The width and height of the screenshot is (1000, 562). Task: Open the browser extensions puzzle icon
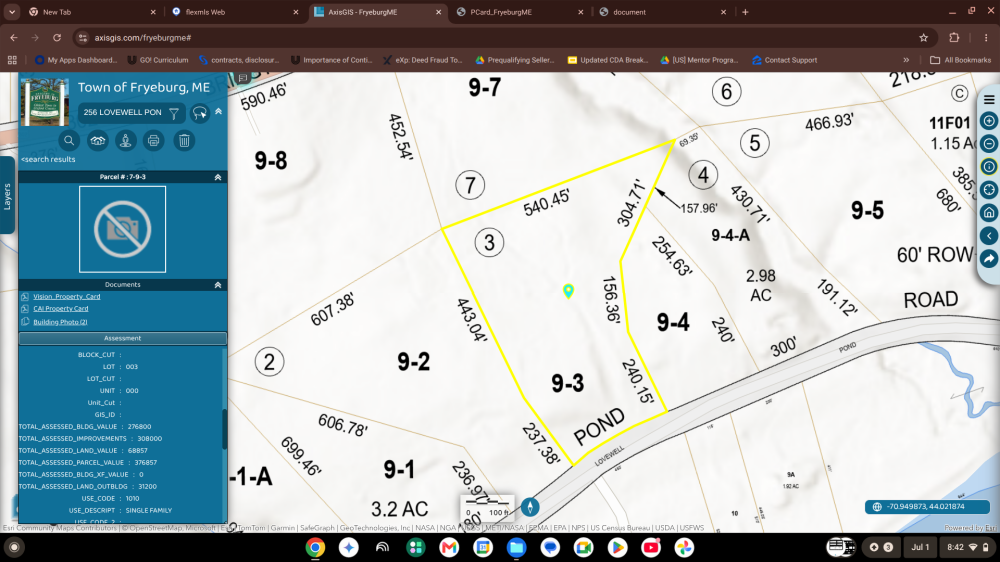click(954, 38)
